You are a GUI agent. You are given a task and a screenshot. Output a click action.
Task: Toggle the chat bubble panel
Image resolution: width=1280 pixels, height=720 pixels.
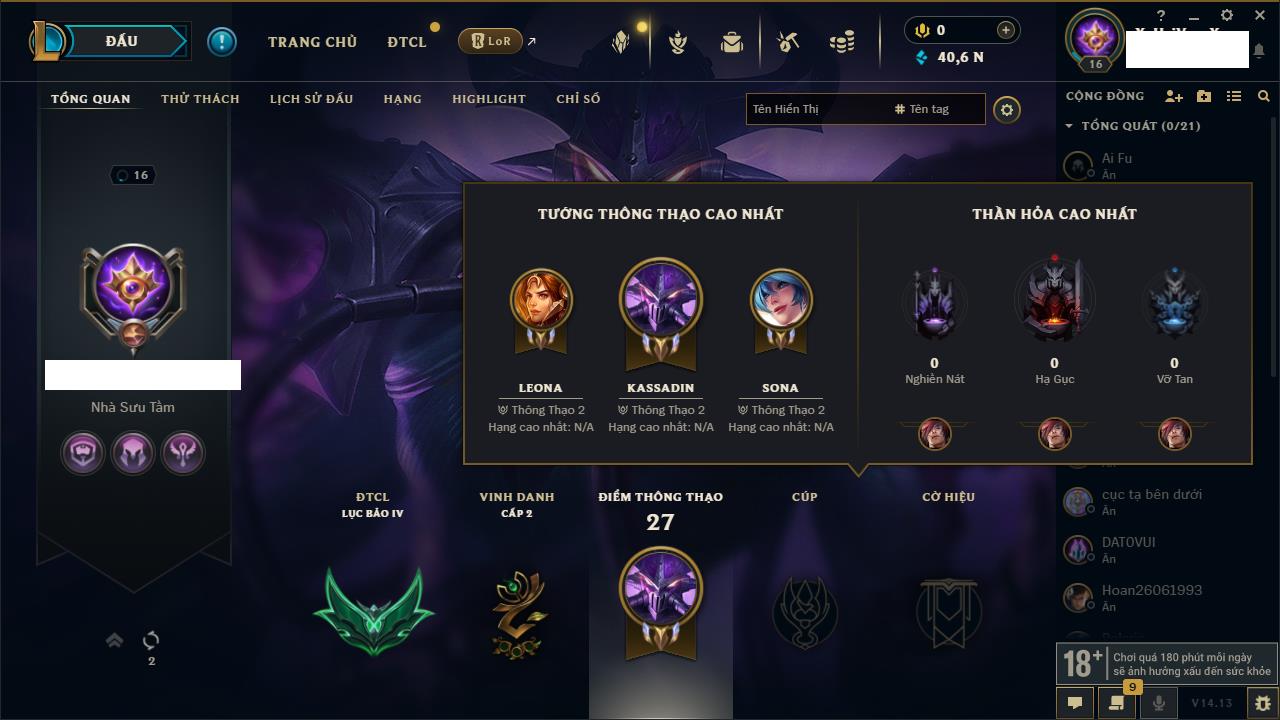1075,703
